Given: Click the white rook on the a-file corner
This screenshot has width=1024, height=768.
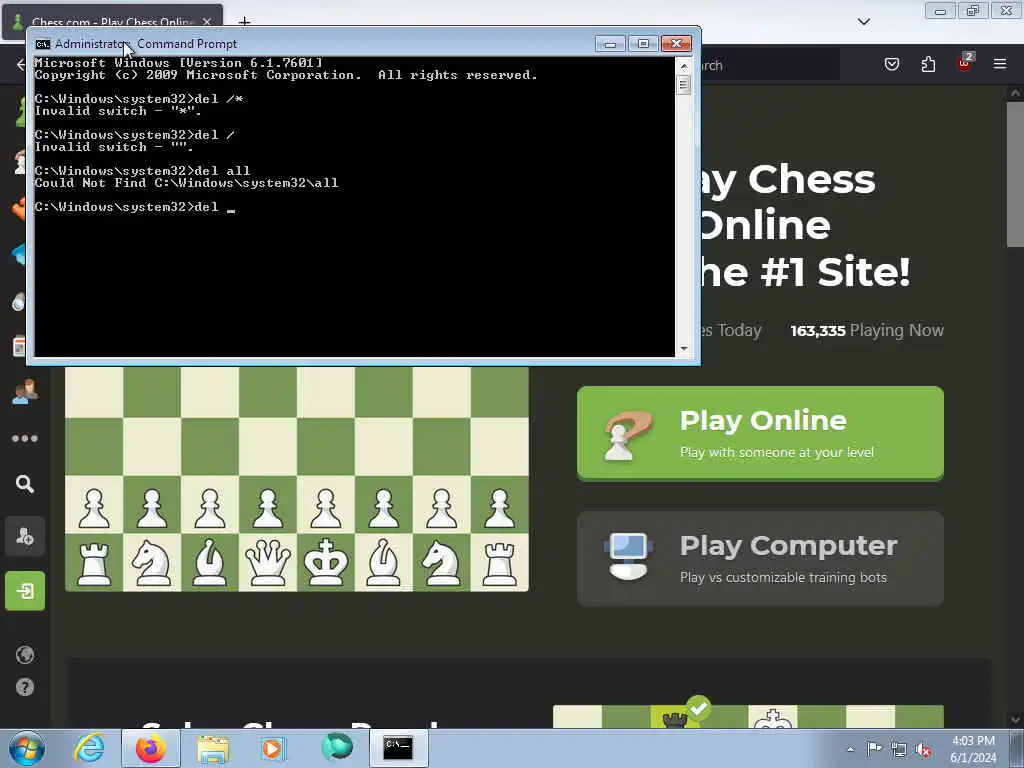Looking at the screenshot, I should 94,563.
